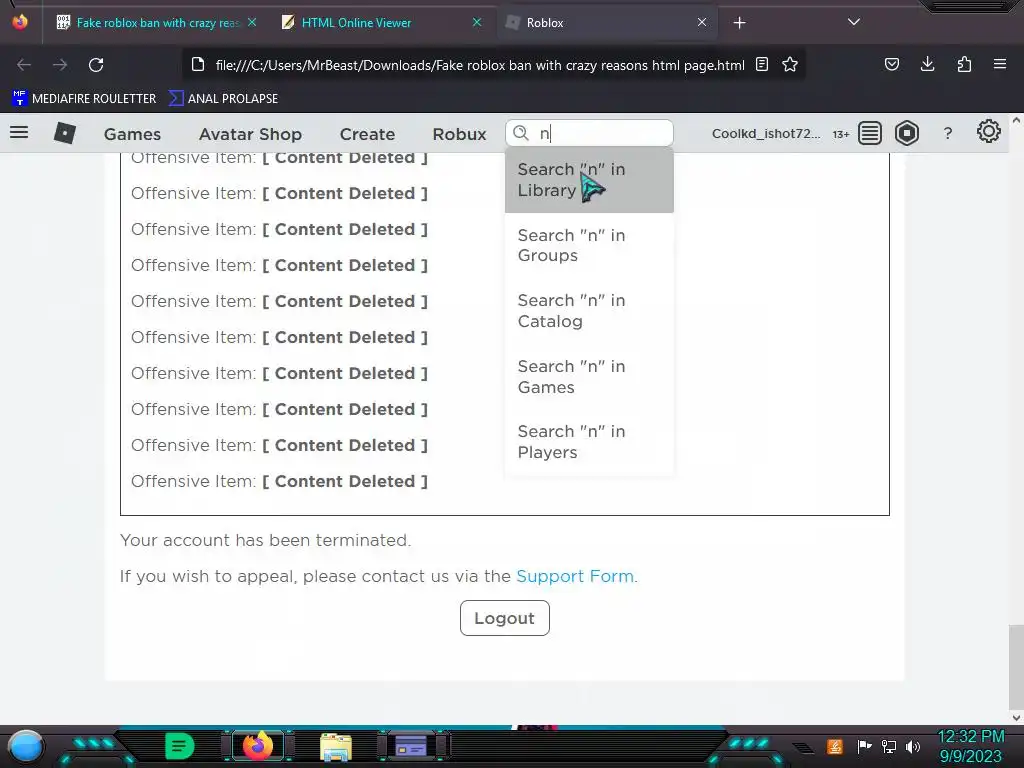The image size is (1024, 768).
Task: Click the scrollbar down arrow
Action: [x=1016, y=717]
